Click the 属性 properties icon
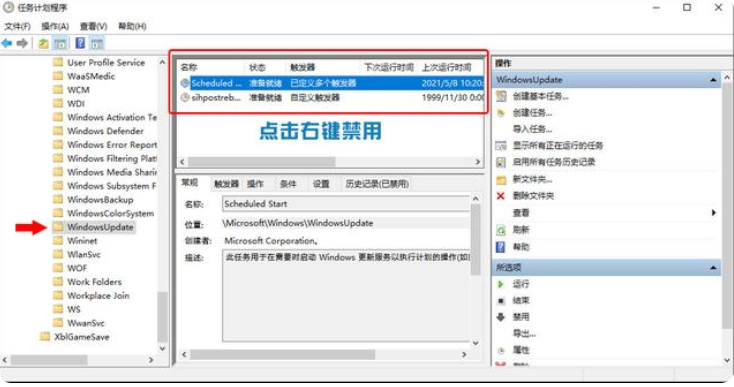Screen dimensions: 734x387 pyautogui.click(x=501, y=350)
